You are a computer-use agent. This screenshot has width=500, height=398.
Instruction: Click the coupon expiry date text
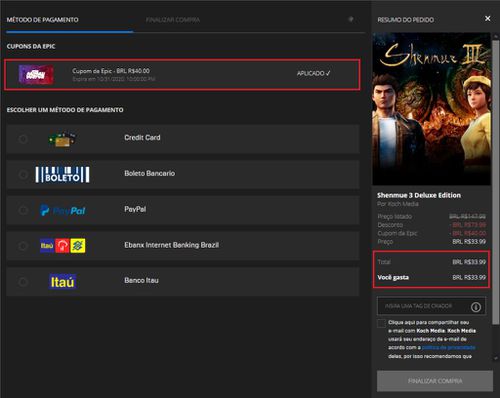pyautogui.click(x=114, y=79)
